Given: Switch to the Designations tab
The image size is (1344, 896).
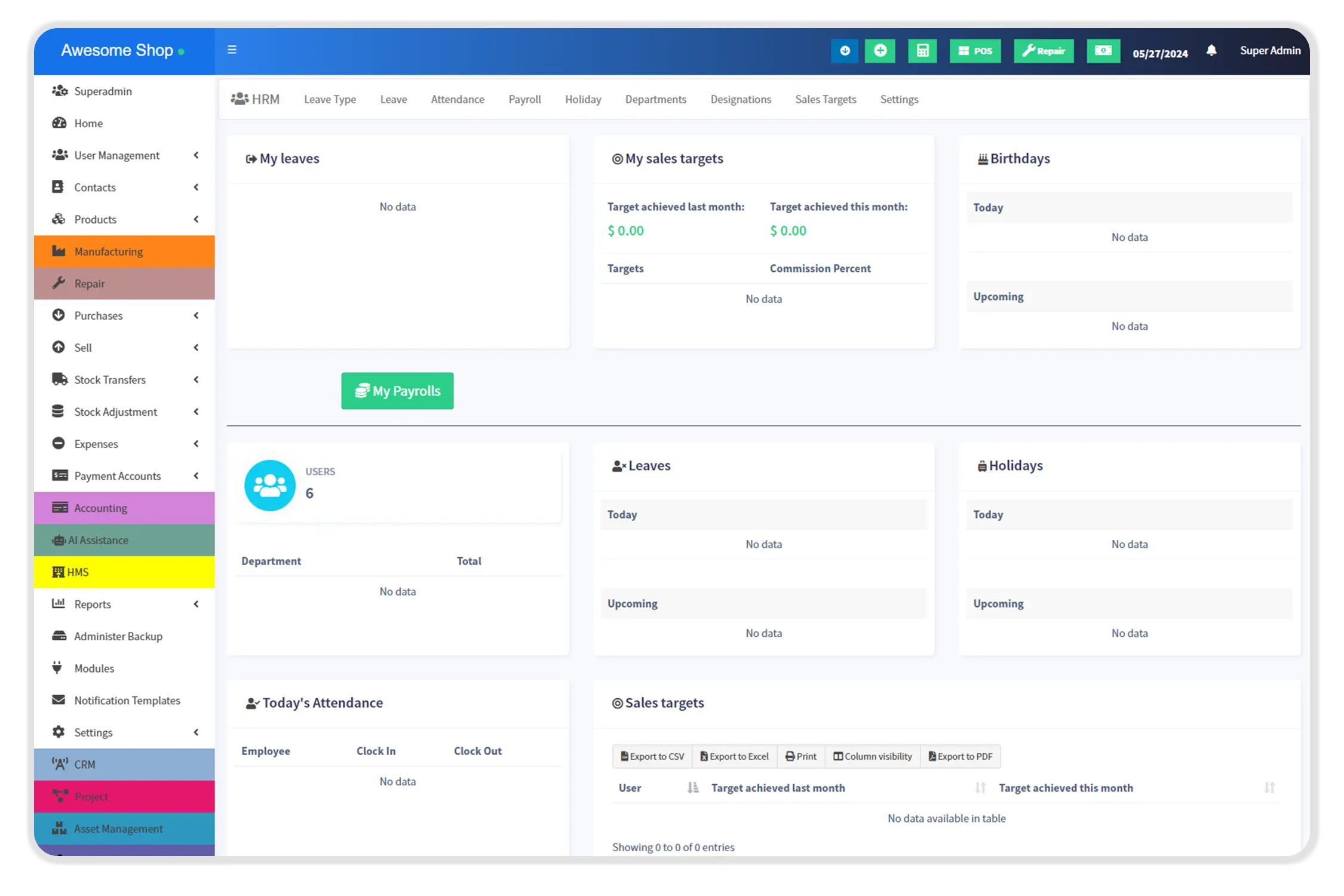Looking at the screenshot, I should tap(741, 99).
